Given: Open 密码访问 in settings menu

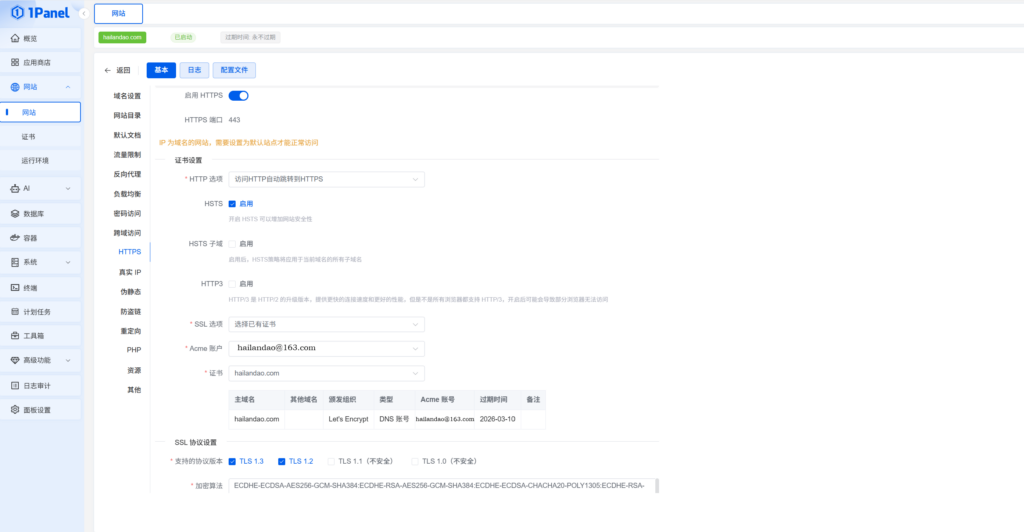Looking at the screenshot, I should (x=127, y=213).
